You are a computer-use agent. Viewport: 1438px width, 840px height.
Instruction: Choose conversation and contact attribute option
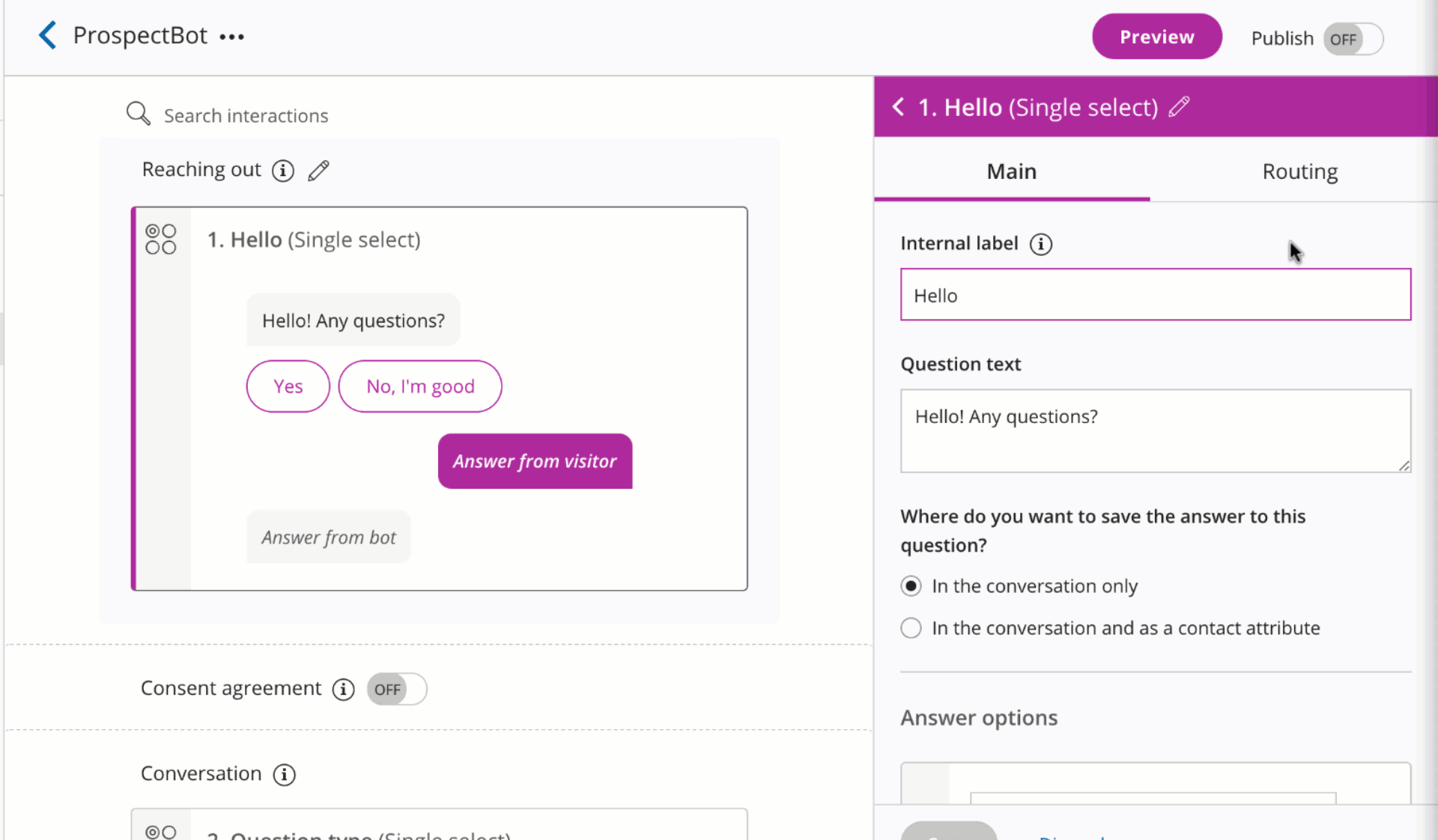[911, 628]
